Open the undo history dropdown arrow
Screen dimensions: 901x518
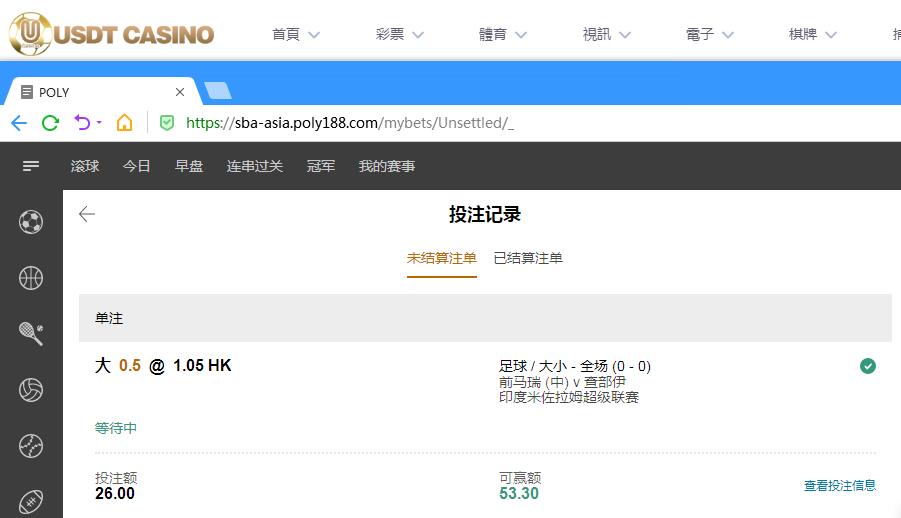[x=99, y=122]
